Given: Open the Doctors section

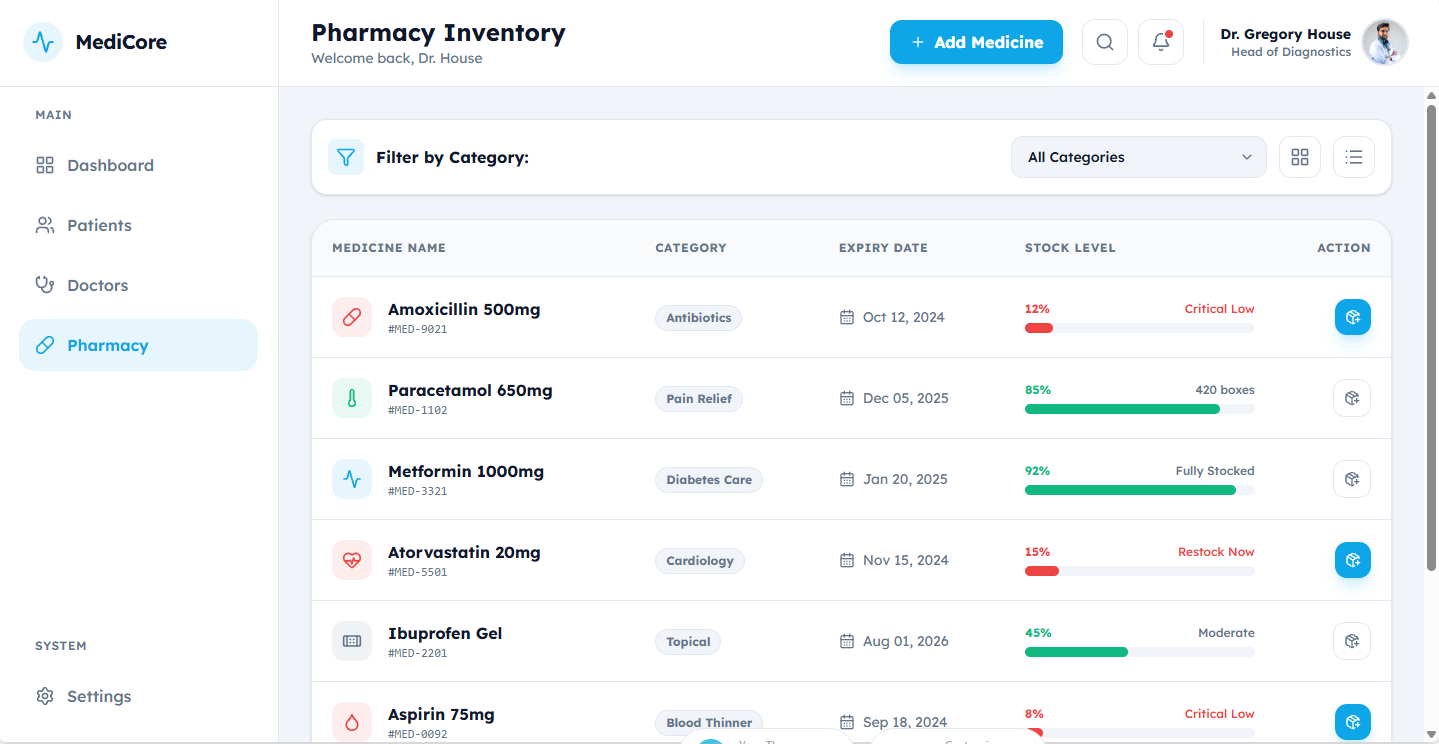Looking at the screenshot, I should 97,285.
